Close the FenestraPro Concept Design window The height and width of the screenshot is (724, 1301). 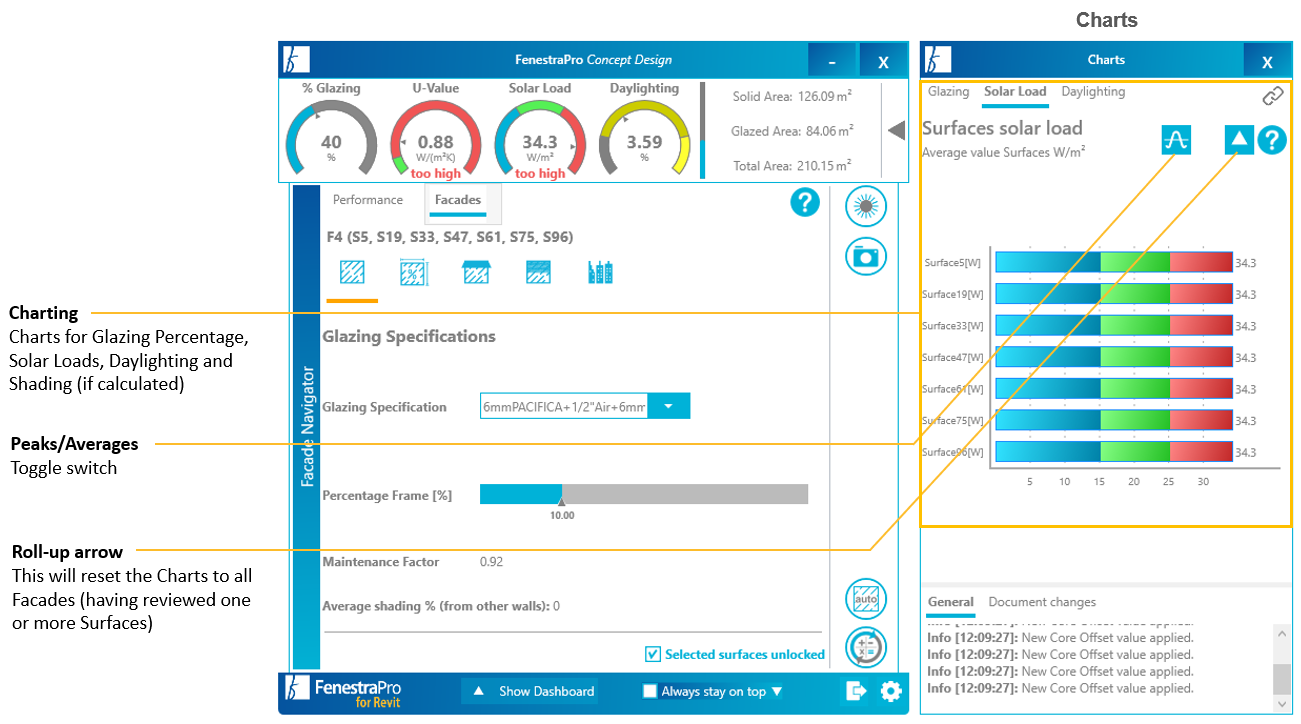(x=883, y=61)
